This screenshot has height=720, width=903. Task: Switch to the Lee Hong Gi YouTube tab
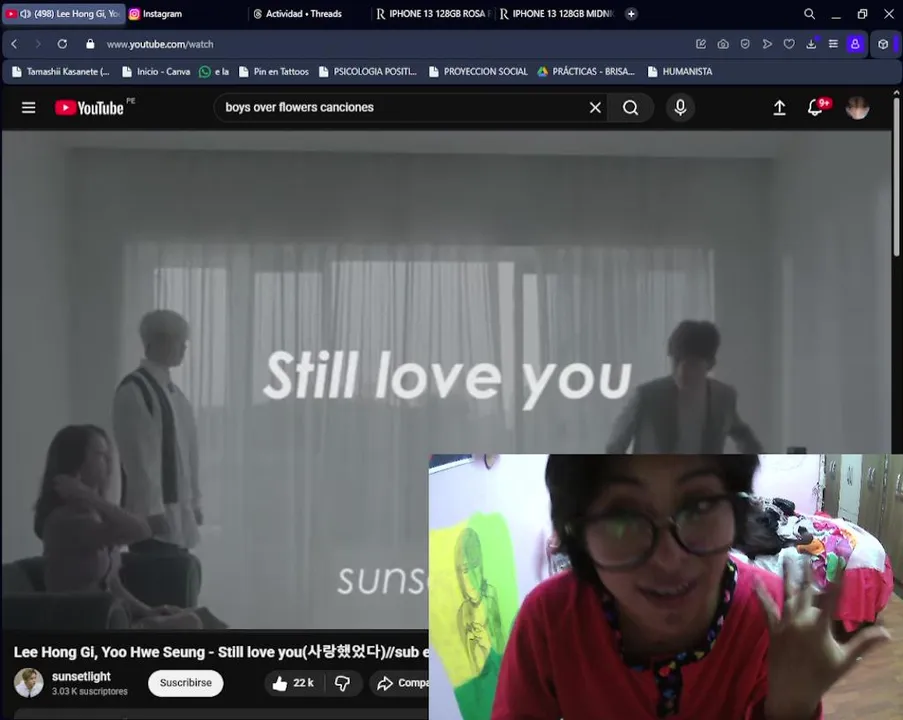pos(63,14)
